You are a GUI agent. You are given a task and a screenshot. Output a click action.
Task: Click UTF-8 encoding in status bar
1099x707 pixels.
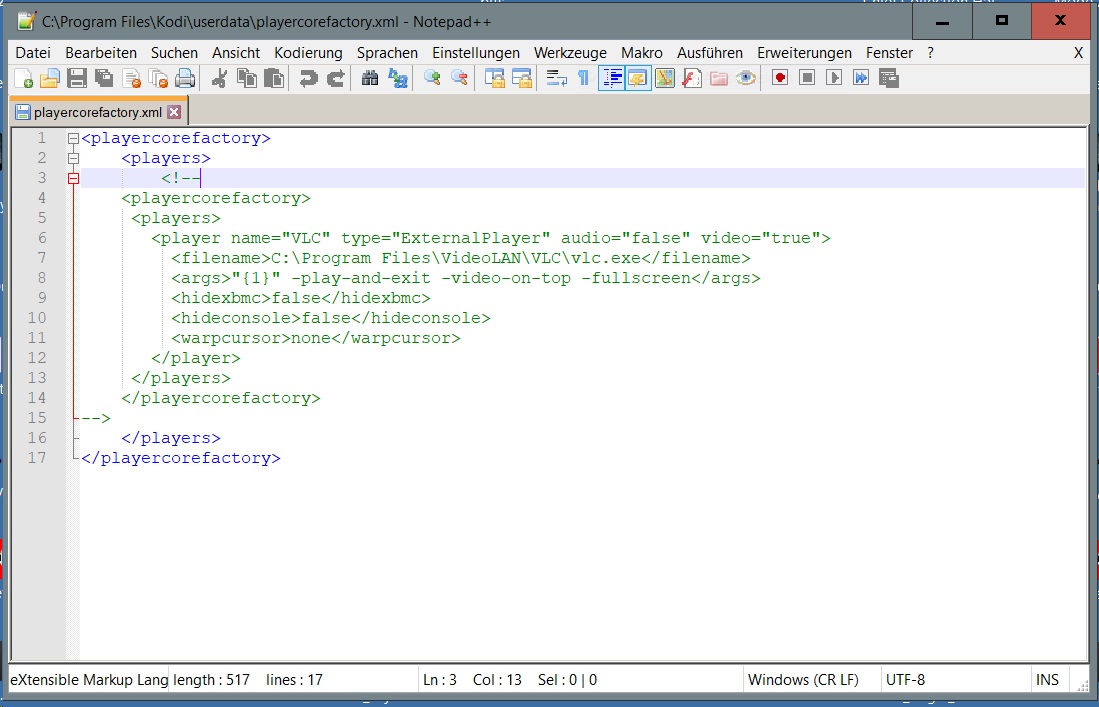[906, 680]
